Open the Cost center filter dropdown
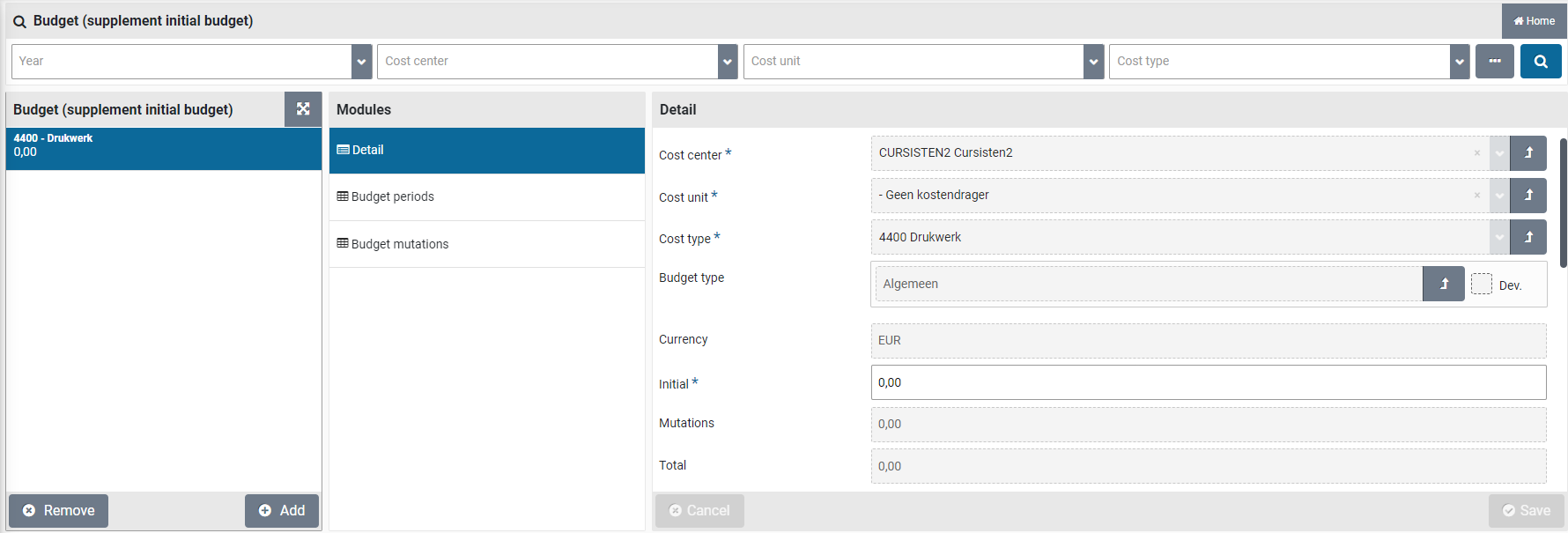1568x533 pixels. click(728, 62)
